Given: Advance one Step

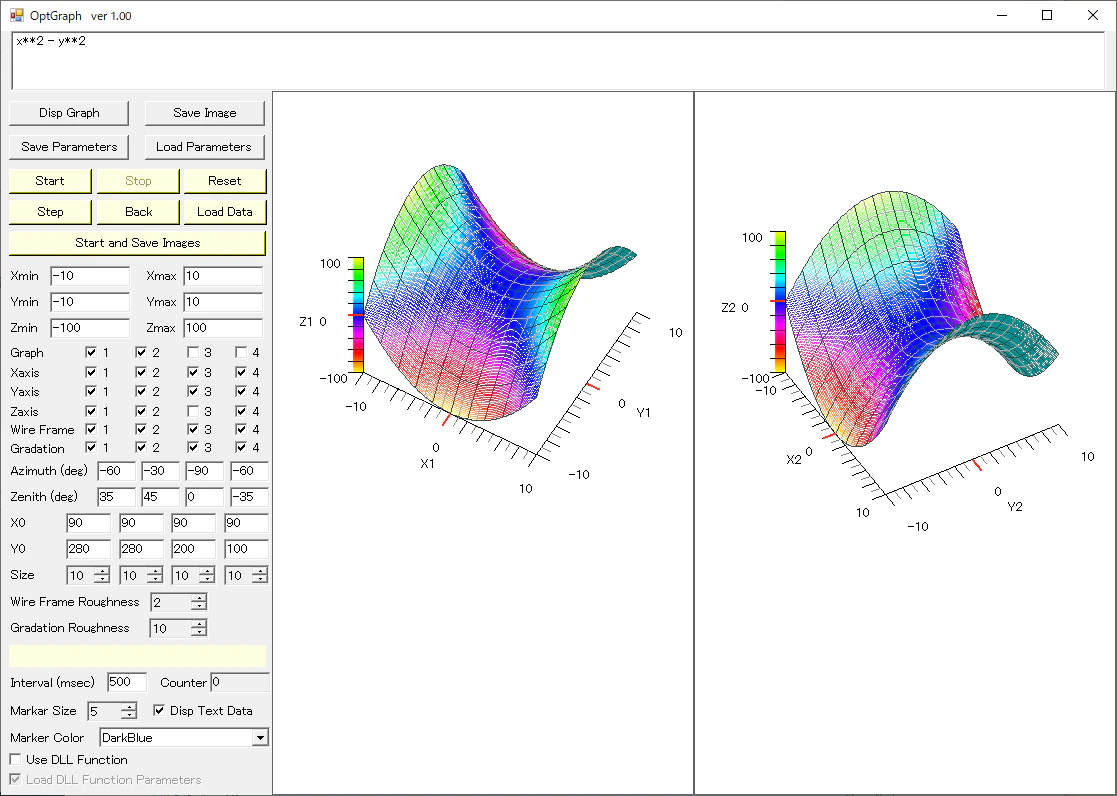Looking at the screenshot, I should click(x=50, y=212).
